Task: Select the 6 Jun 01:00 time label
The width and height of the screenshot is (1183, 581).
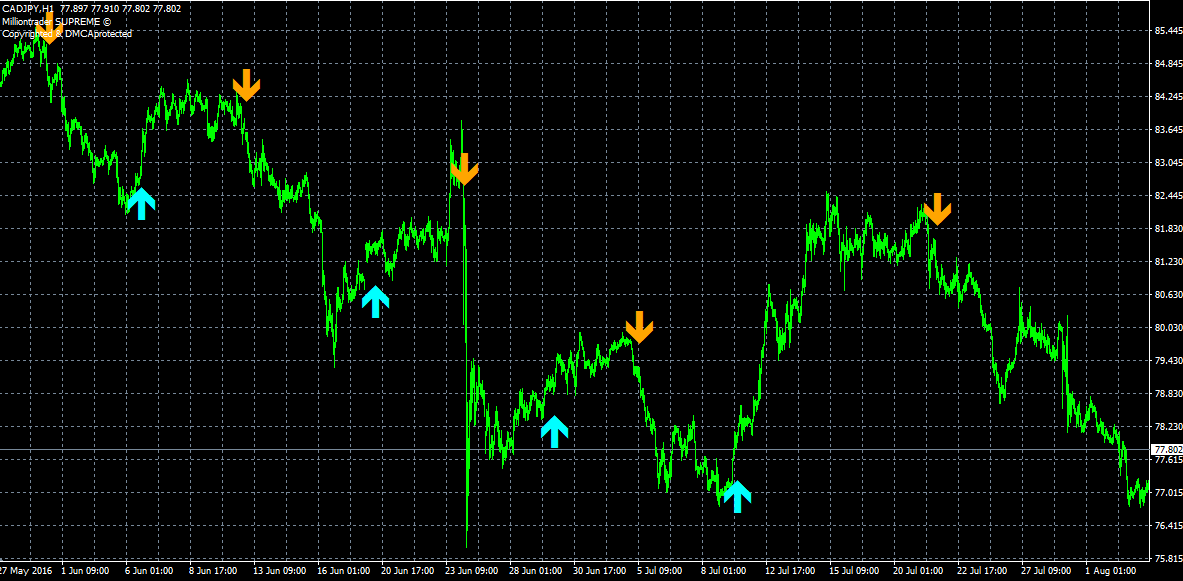Action: pos(149,570)
